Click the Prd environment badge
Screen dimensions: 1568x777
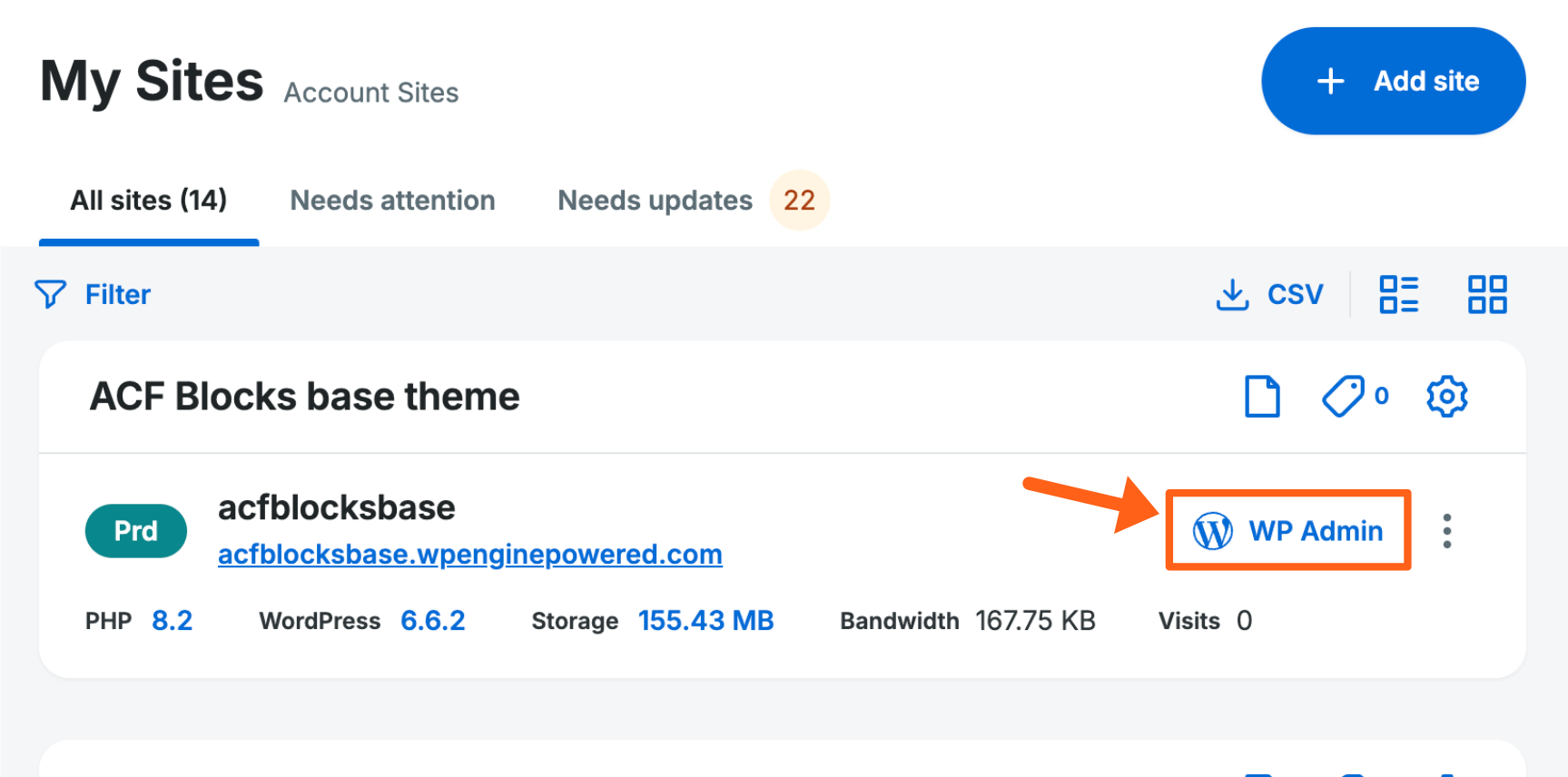click(135, 530)
